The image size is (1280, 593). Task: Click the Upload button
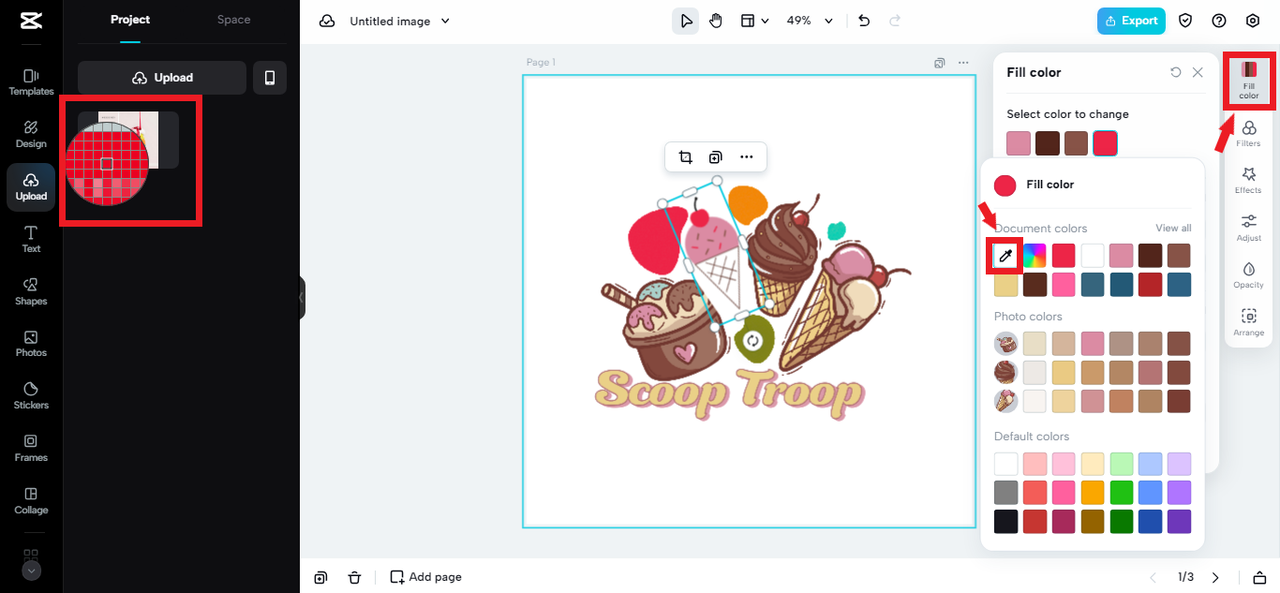162,78
